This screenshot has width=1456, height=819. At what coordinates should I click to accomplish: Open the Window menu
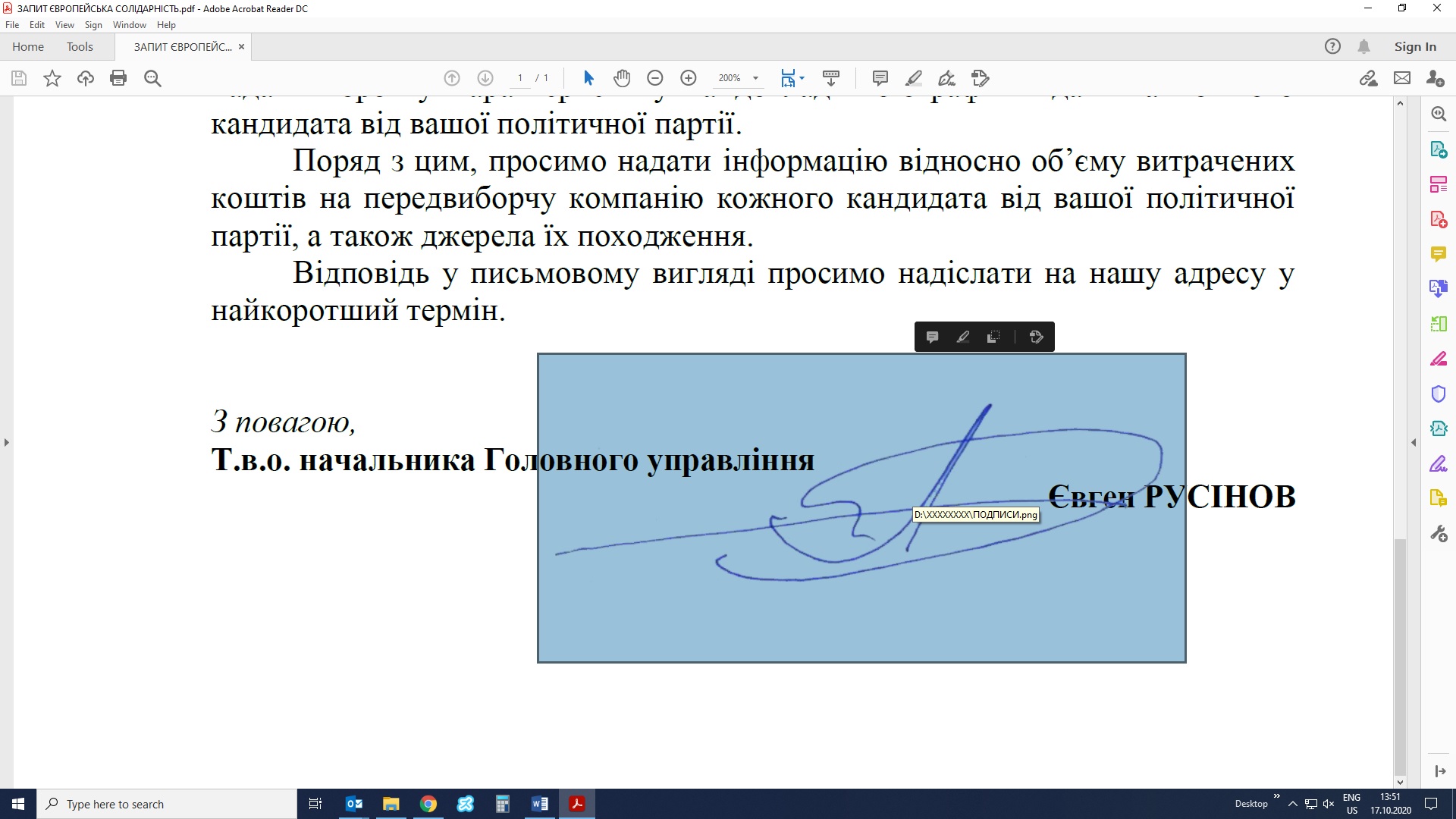[129, 25]
